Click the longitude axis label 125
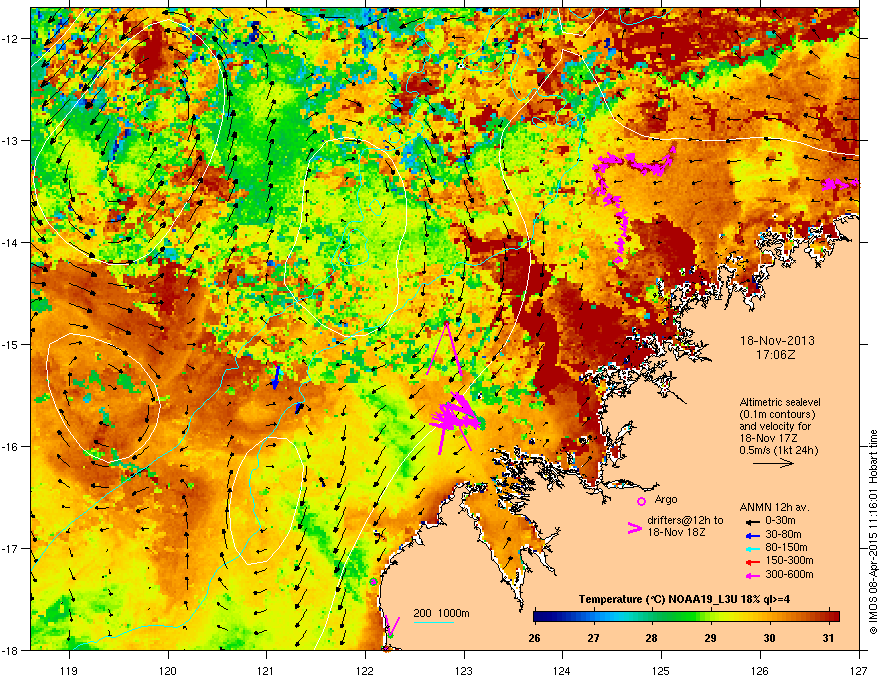This screenshot has width=880, height=680. pyautogui.click(x=662, y=670)
